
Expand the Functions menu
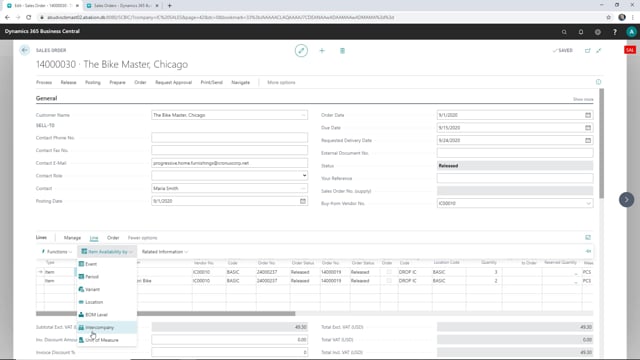pos(57,252)
